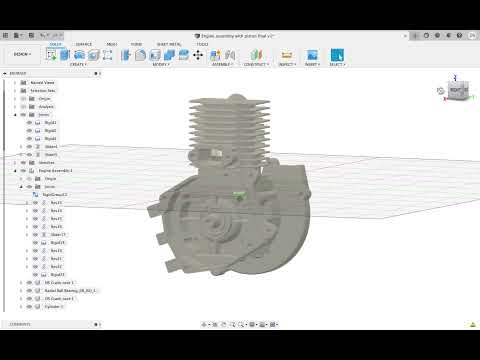480x360 pixels.
Task: Open the INSPECT menu label
Action: tap(287, 64)
